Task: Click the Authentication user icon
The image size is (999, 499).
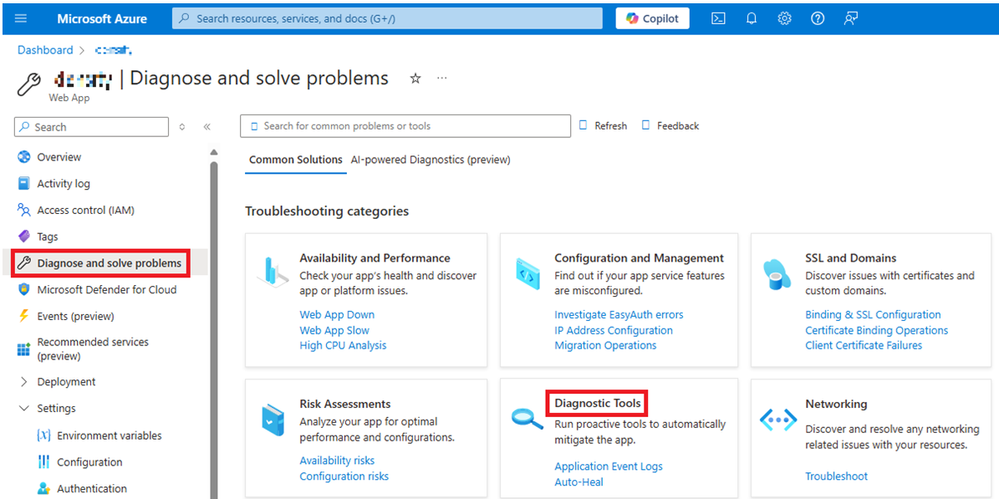Action: pyautogui.click(x=44, y=489)
